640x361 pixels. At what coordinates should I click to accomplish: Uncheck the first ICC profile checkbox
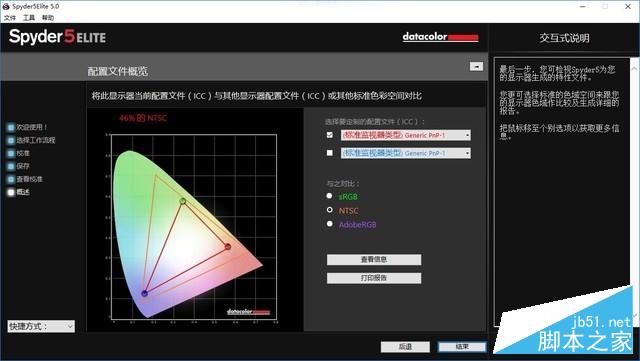(x=330, y=135)
